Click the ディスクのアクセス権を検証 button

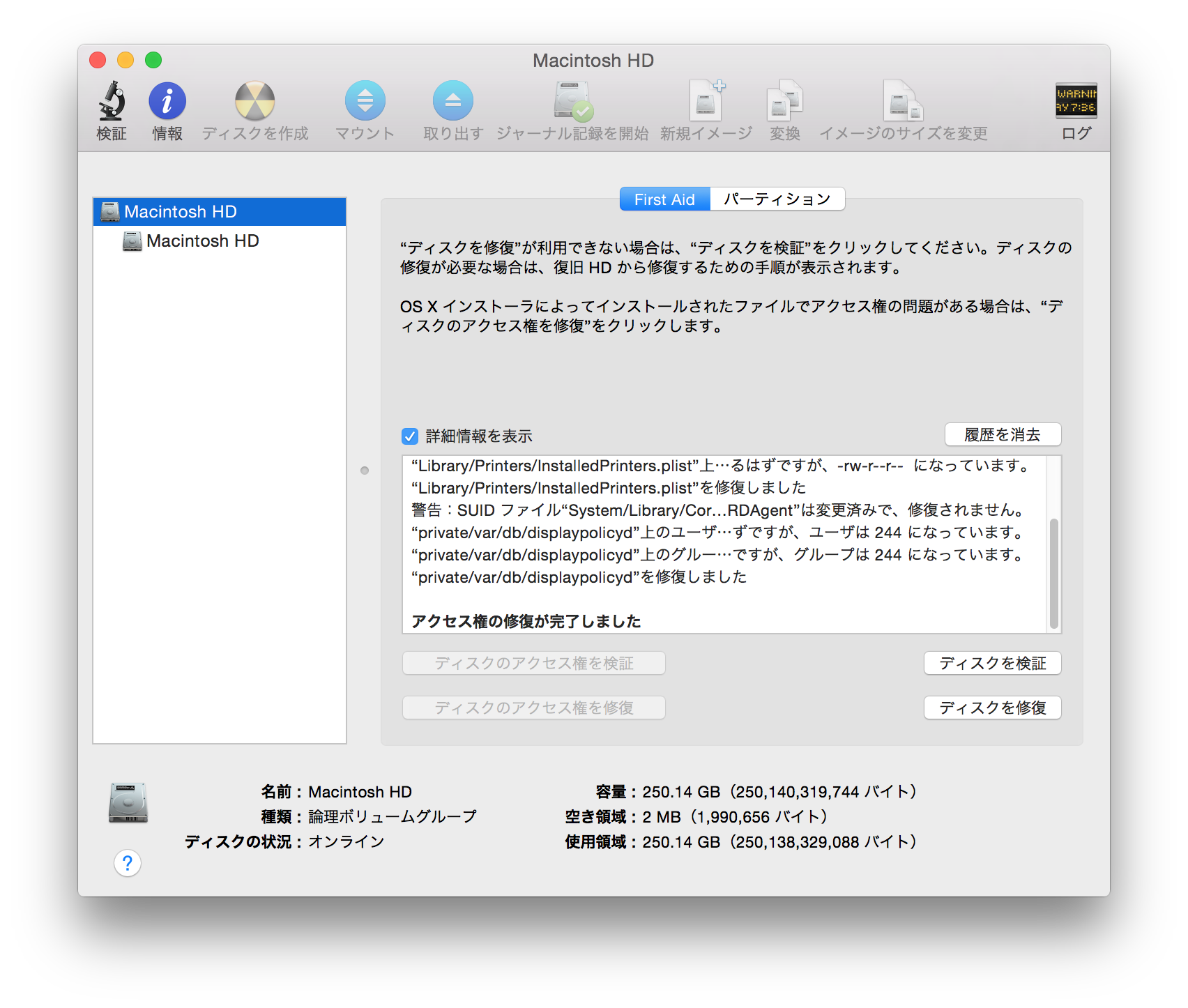point(534,663)
